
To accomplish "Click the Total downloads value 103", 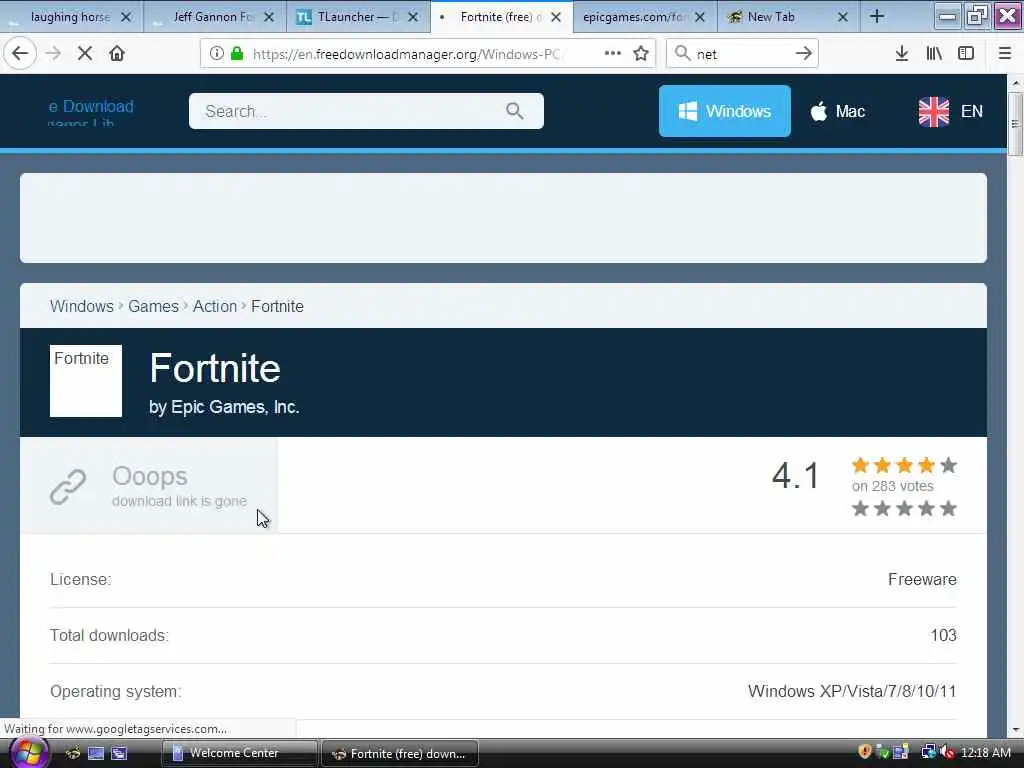I will (944, 635).
